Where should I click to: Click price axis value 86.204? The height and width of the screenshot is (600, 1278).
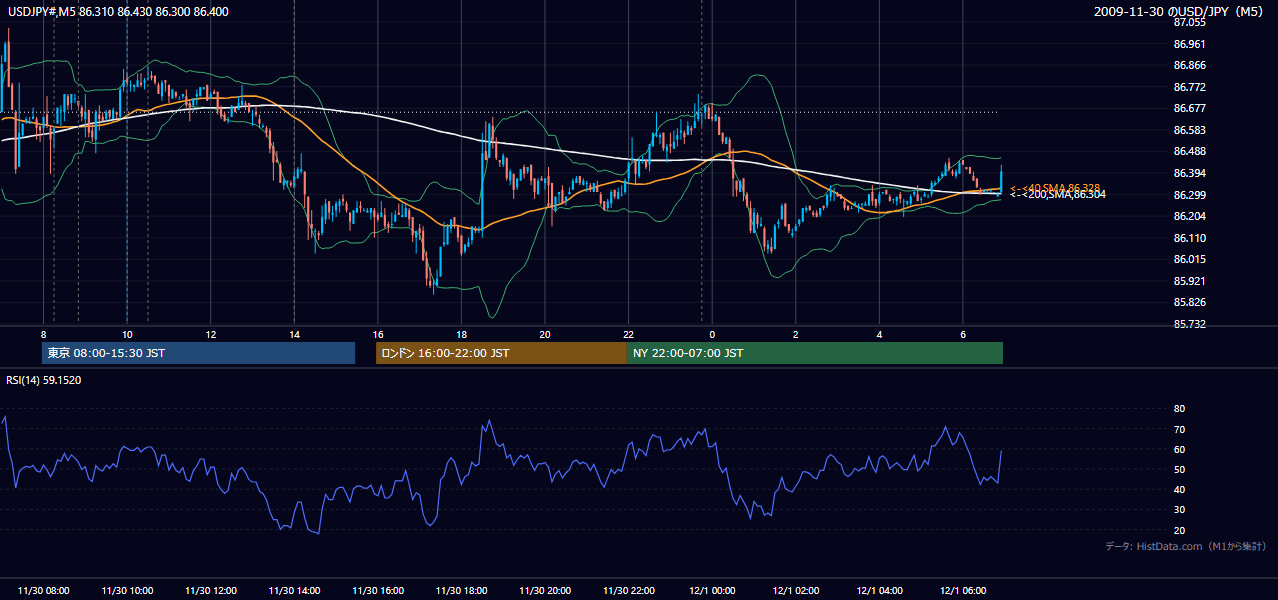click(x=1189, y=216)
